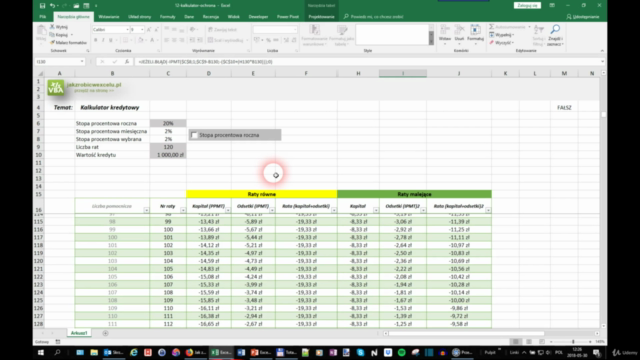Image resolution: width=640 pixels, height=360 pixels.
Task: Apply underline formatting
Action: coord(110,40)
